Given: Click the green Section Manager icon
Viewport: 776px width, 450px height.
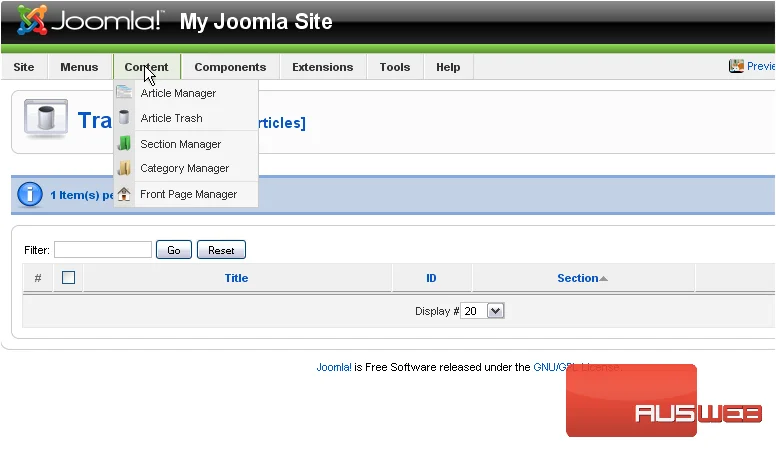Looking at the screenshot, I should coord(124,144).
